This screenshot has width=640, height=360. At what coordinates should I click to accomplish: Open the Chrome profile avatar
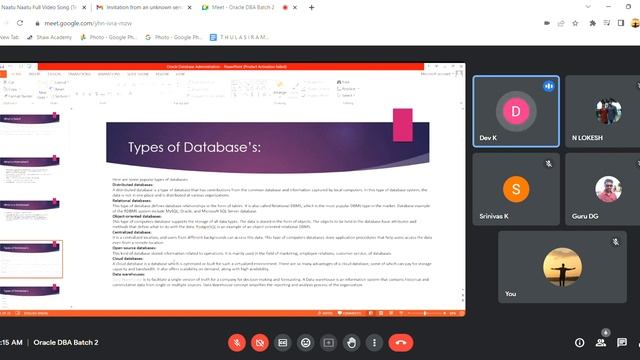[636, 23]
